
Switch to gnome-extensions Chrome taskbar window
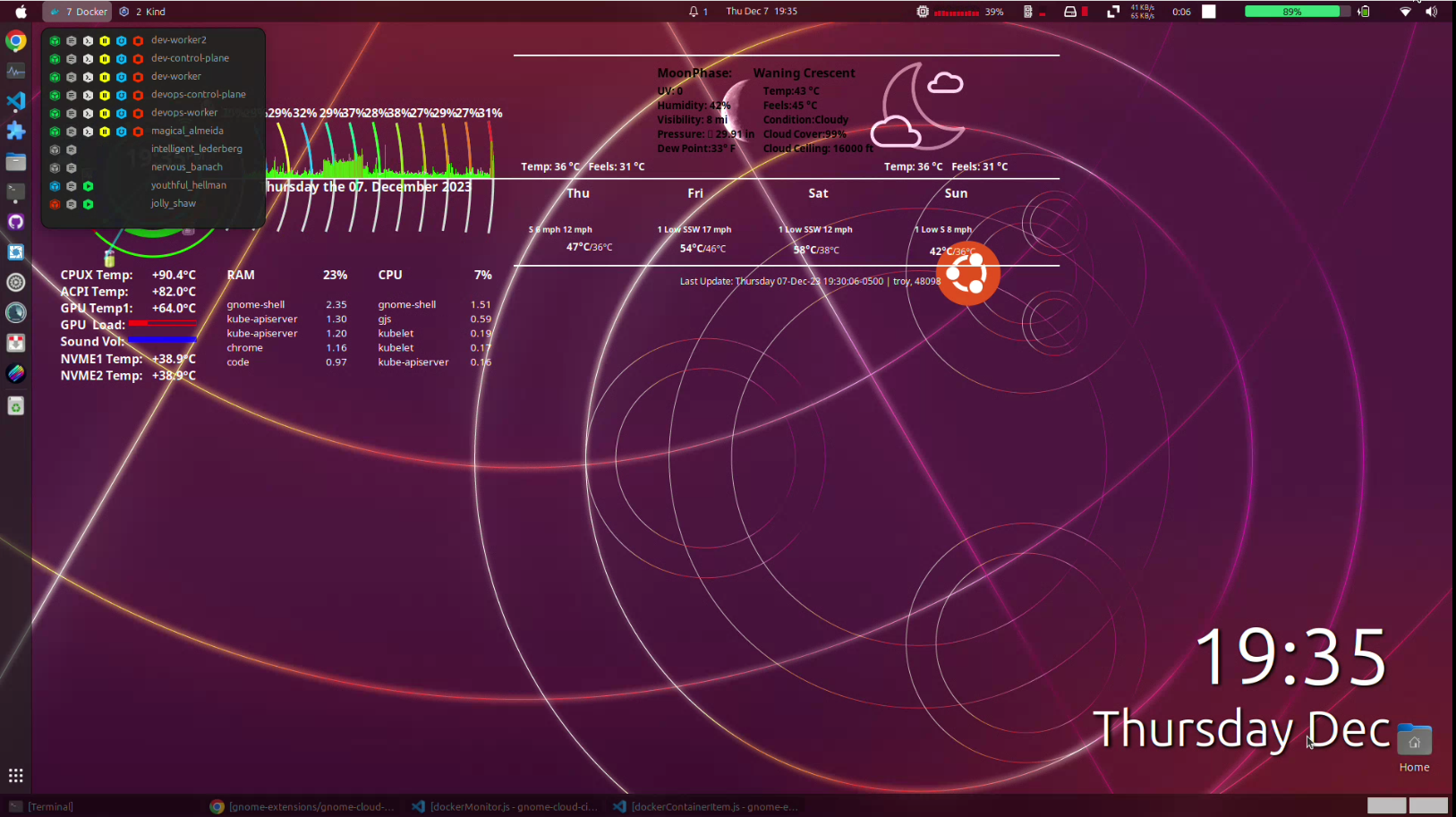(x=302, y=806)
